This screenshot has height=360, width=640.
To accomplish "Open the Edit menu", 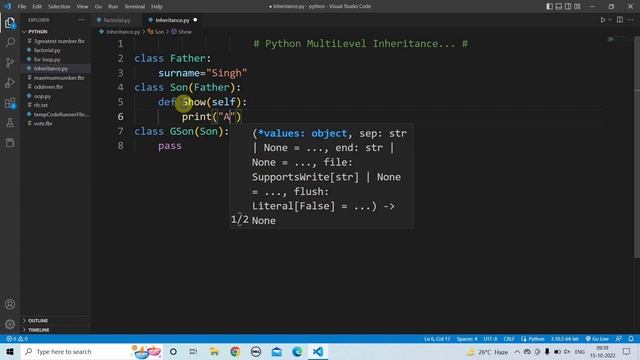I will point(37,7).
